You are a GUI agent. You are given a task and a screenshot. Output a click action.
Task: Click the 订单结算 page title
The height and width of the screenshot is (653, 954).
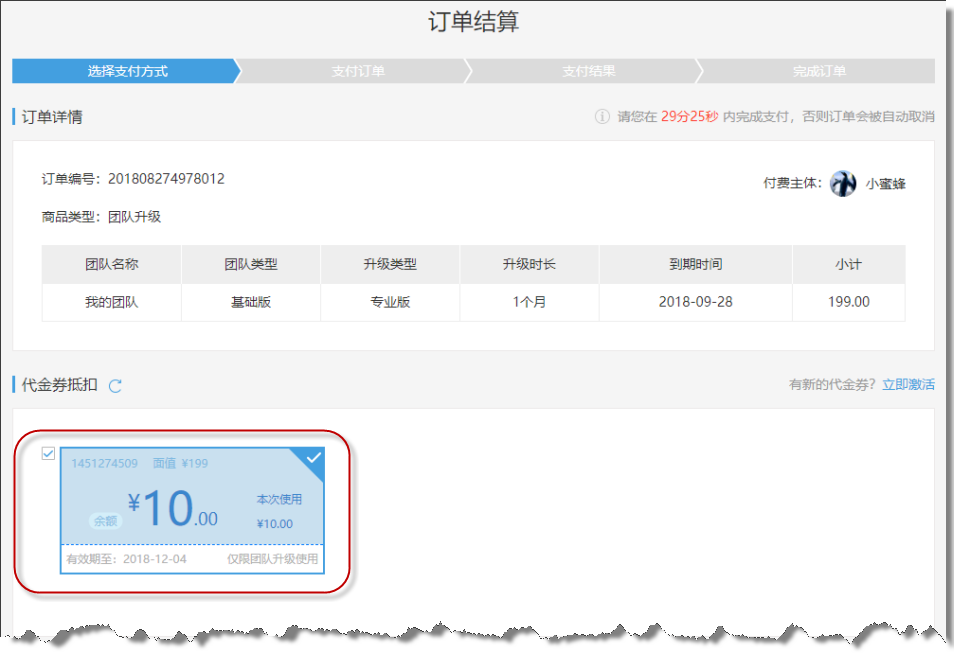click(x=473, y=22)
